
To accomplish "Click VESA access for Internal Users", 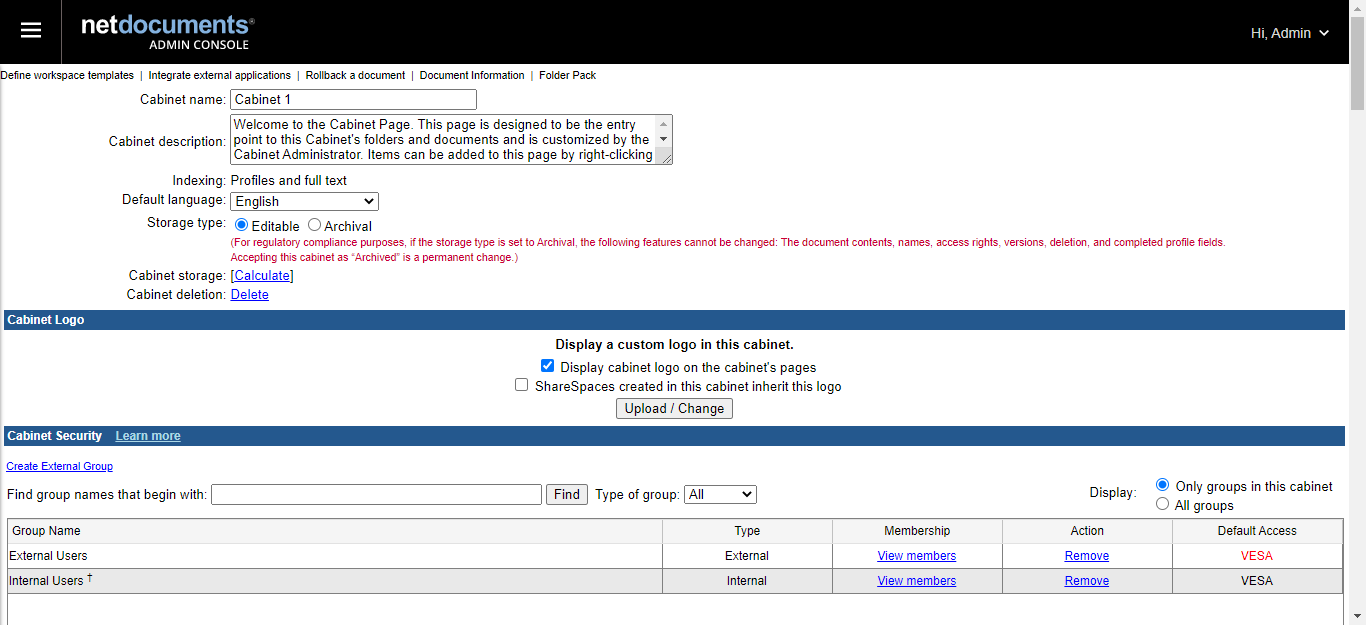I will [x=1257, y=581].
